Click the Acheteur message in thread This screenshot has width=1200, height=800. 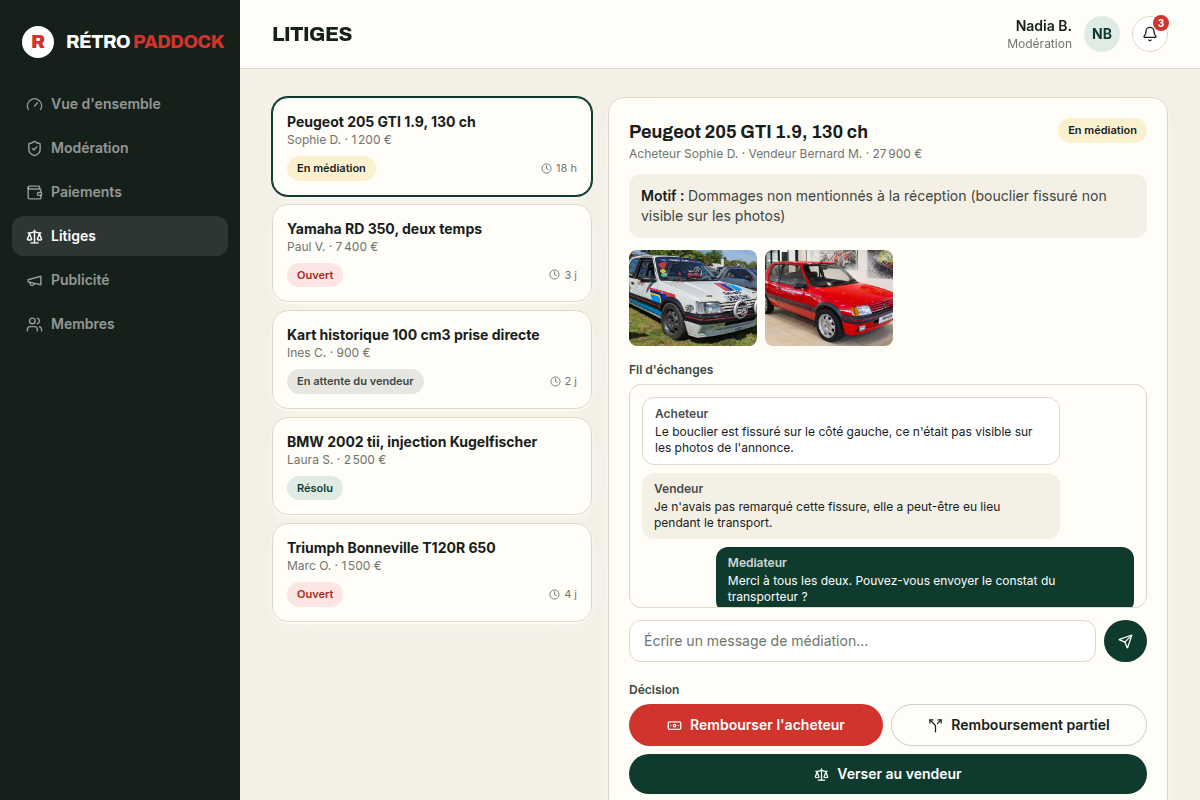[850, 431]
